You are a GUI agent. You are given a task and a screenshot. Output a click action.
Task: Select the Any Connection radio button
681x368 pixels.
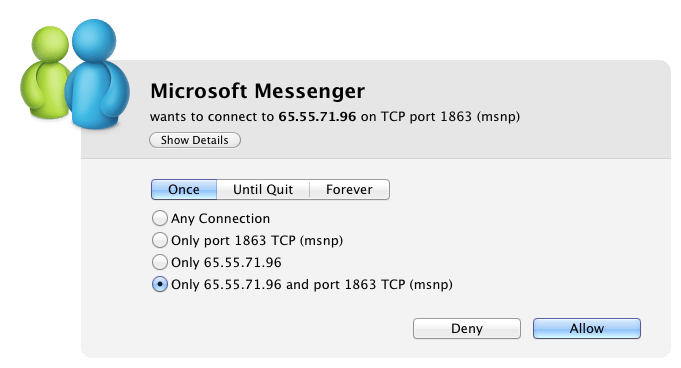(x=160, y=218)
